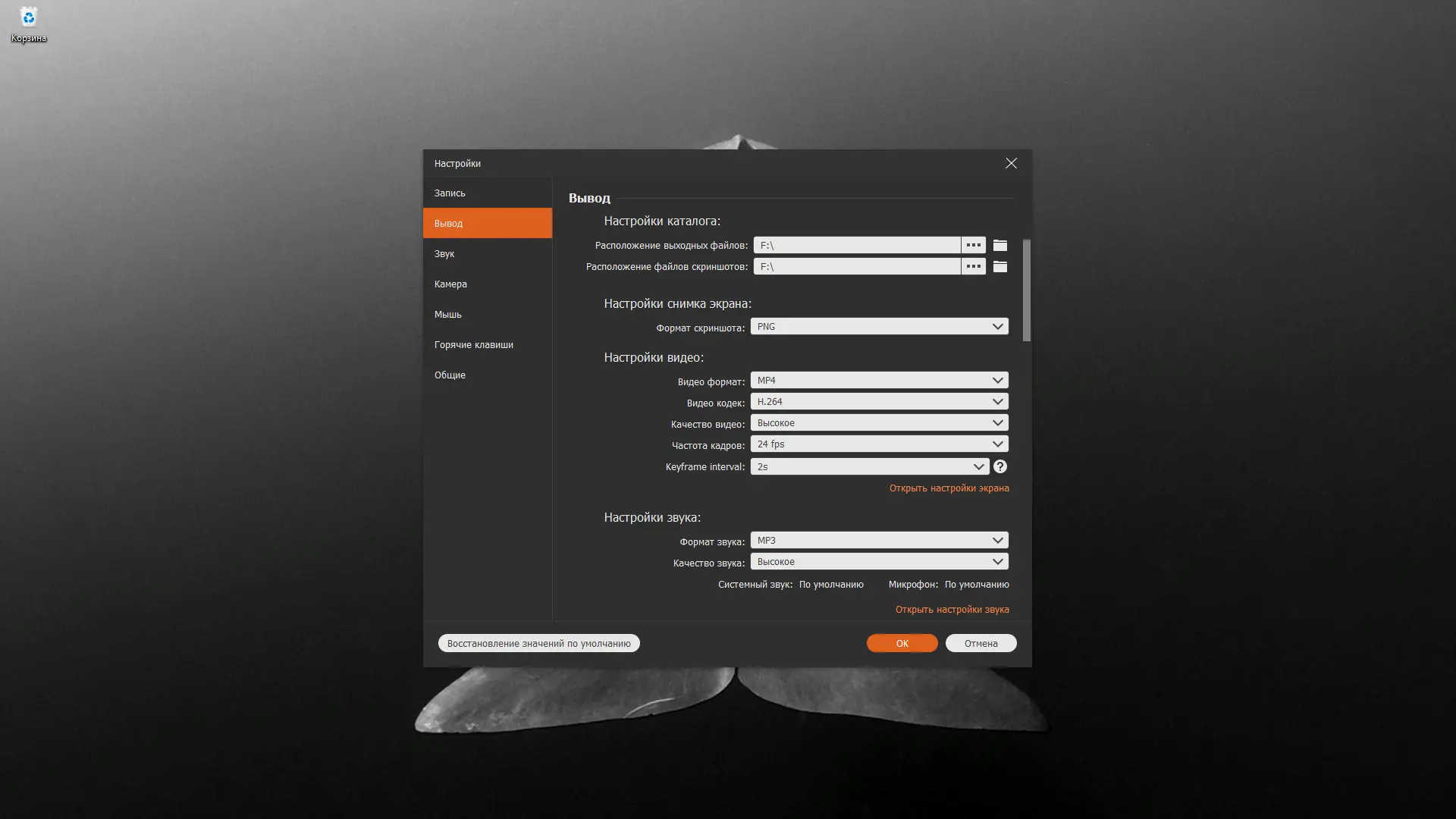Close the Настройки dialog
Viewport: 1456px width, 819px height.
pos(1011,163)
